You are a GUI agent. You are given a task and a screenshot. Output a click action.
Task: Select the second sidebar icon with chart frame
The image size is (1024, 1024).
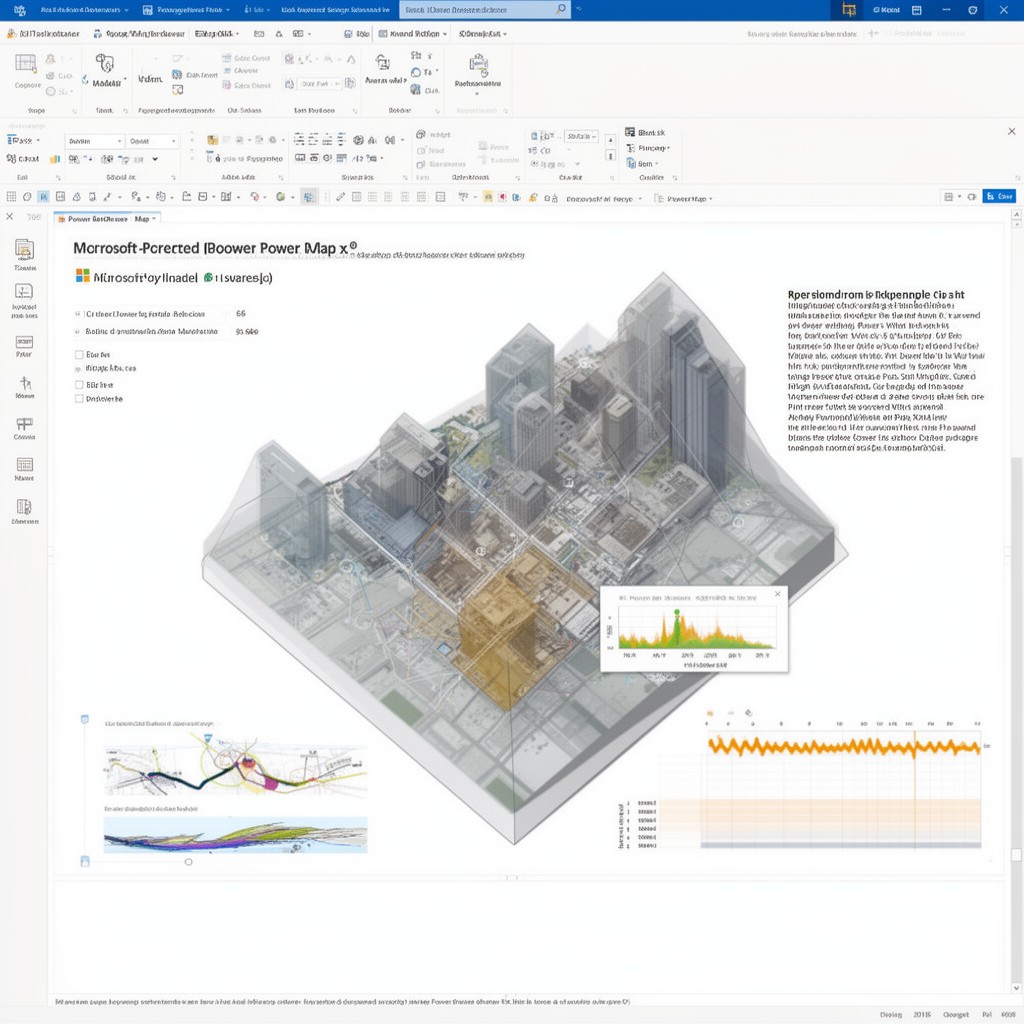pos(24,291)
